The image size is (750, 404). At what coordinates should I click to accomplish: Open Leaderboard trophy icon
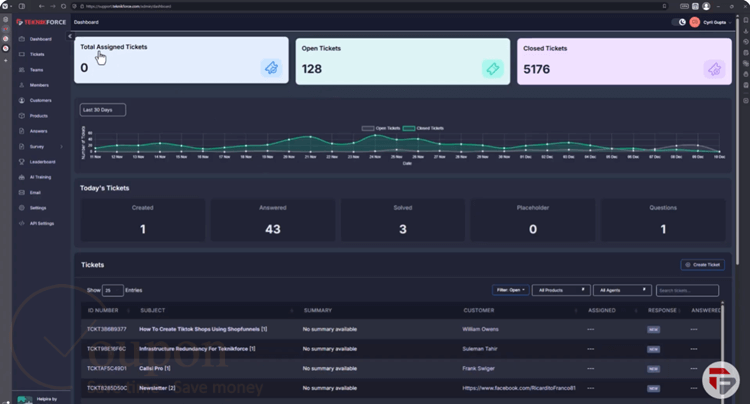click(22, 162)
